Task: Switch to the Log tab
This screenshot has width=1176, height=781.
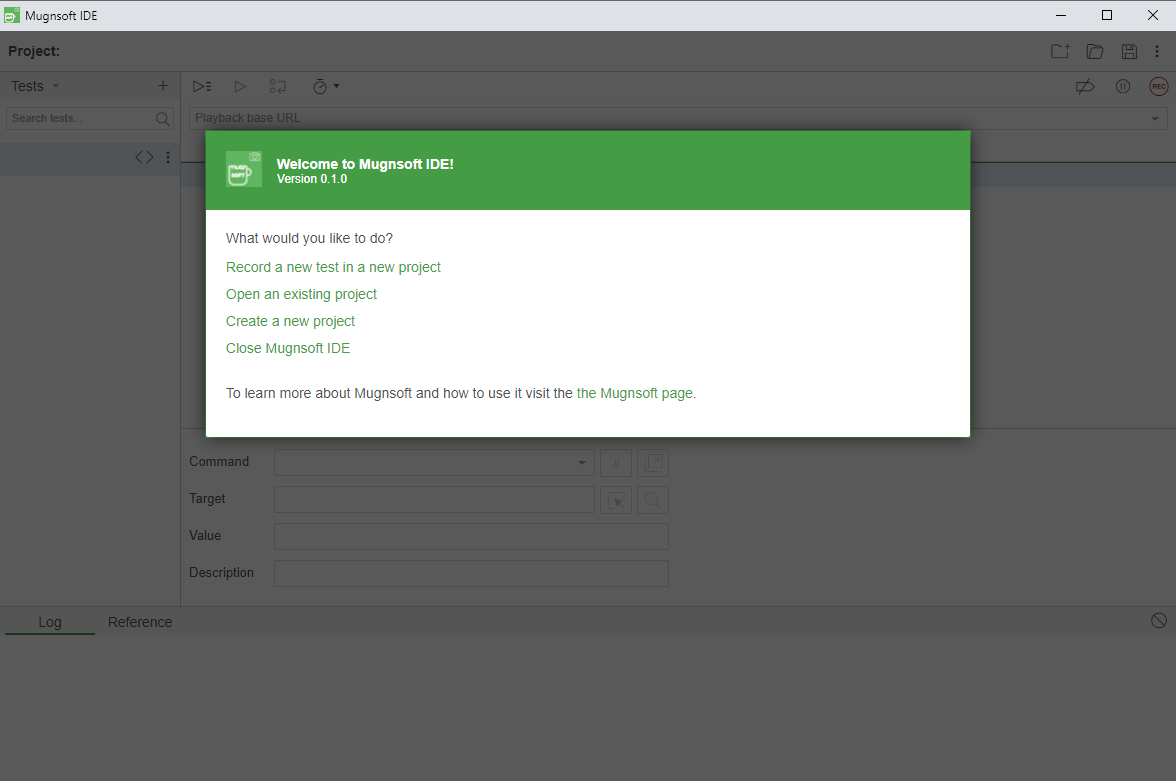Action: tap(50, 622)
